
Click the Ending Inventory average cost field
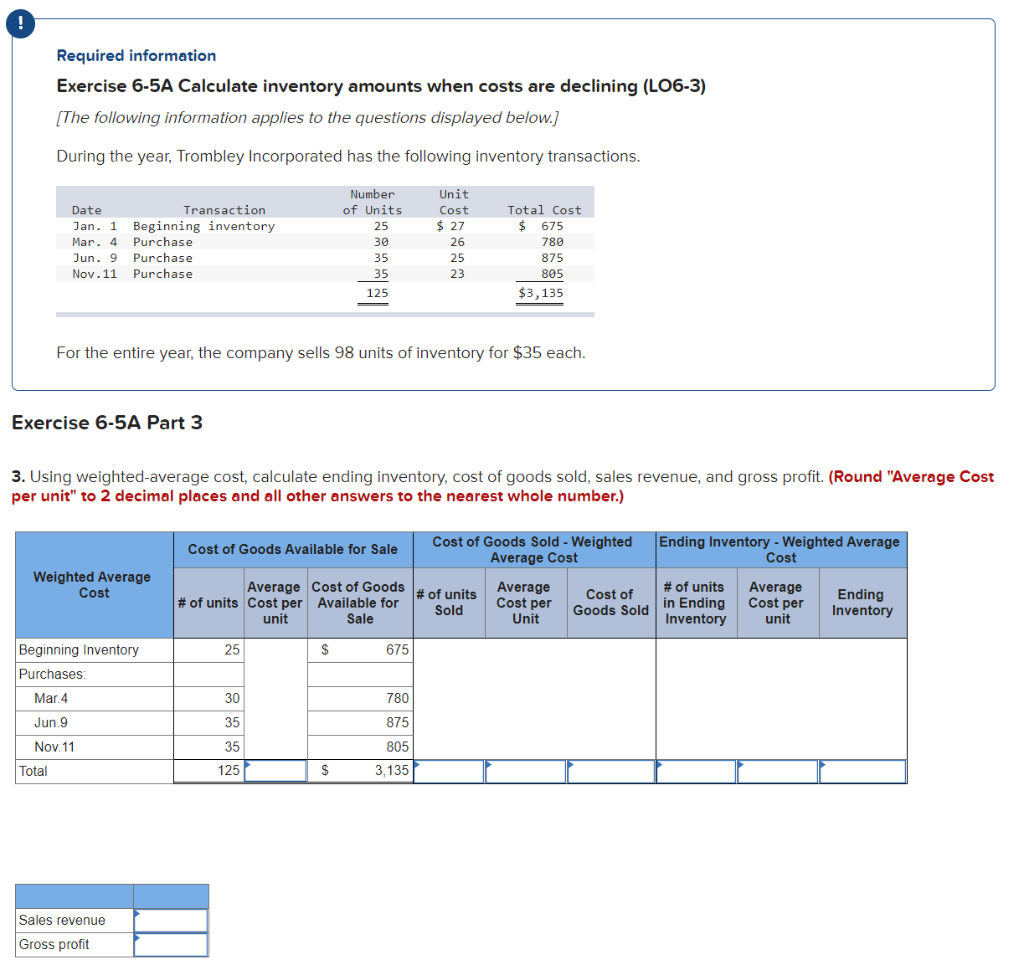pos(779,771)
